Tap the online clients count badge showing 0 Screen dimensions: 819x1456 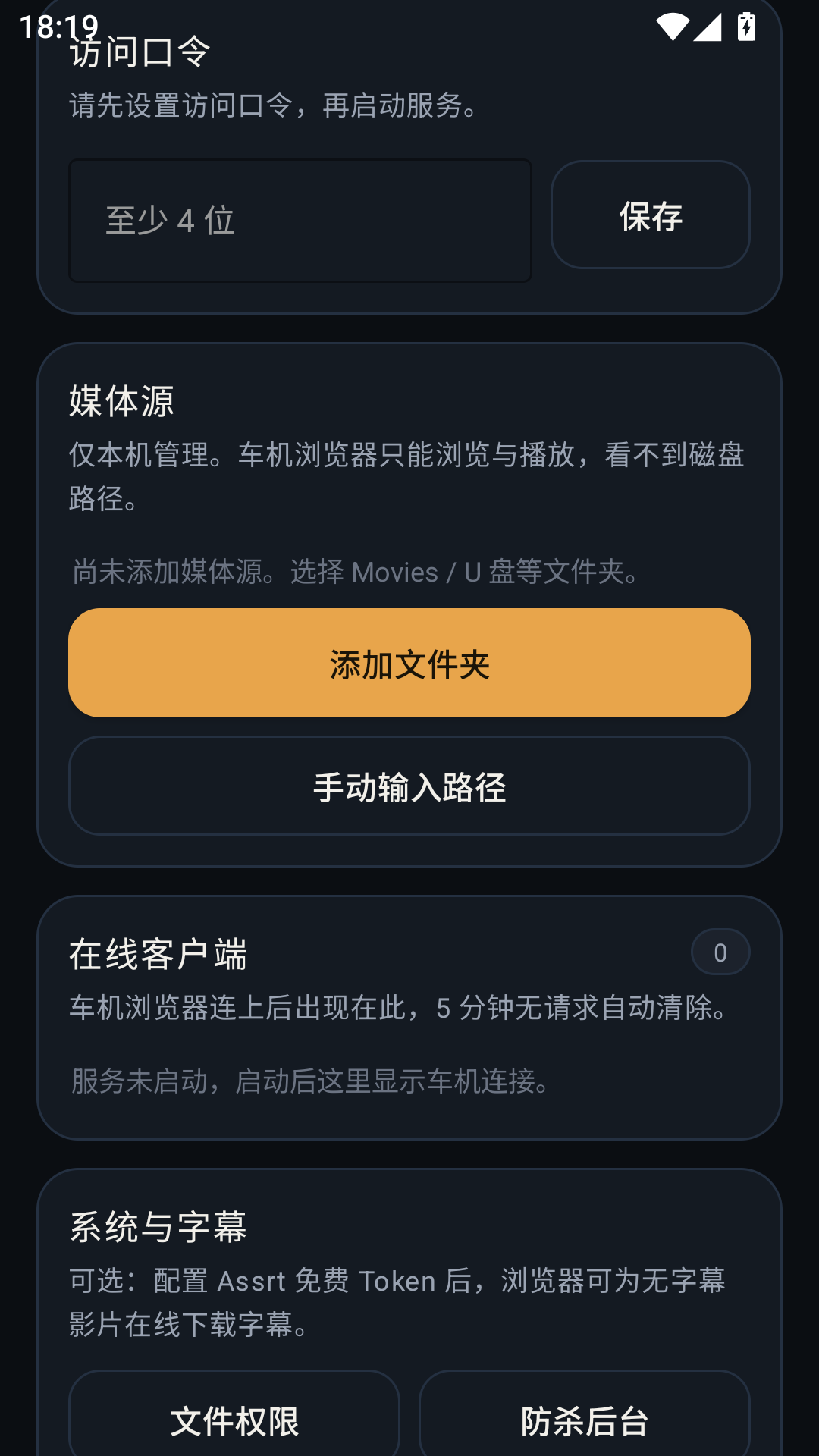(x=720, y=952)
